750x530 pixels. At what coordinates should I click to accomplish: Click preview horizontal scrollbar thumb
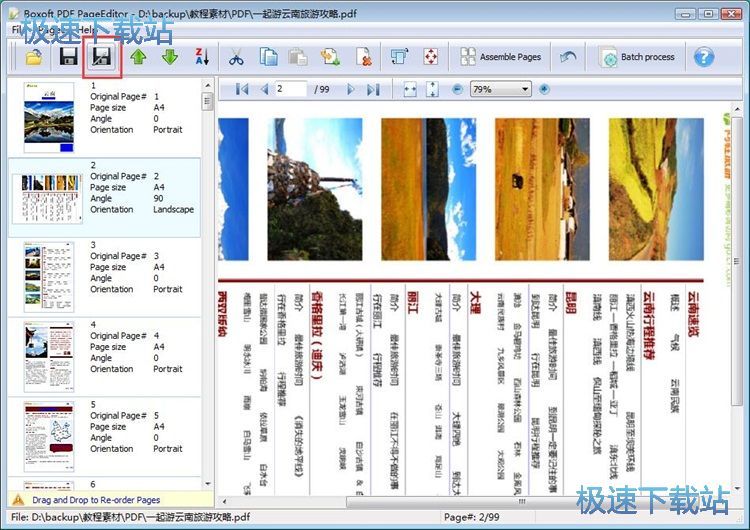(x=521, y=502)
